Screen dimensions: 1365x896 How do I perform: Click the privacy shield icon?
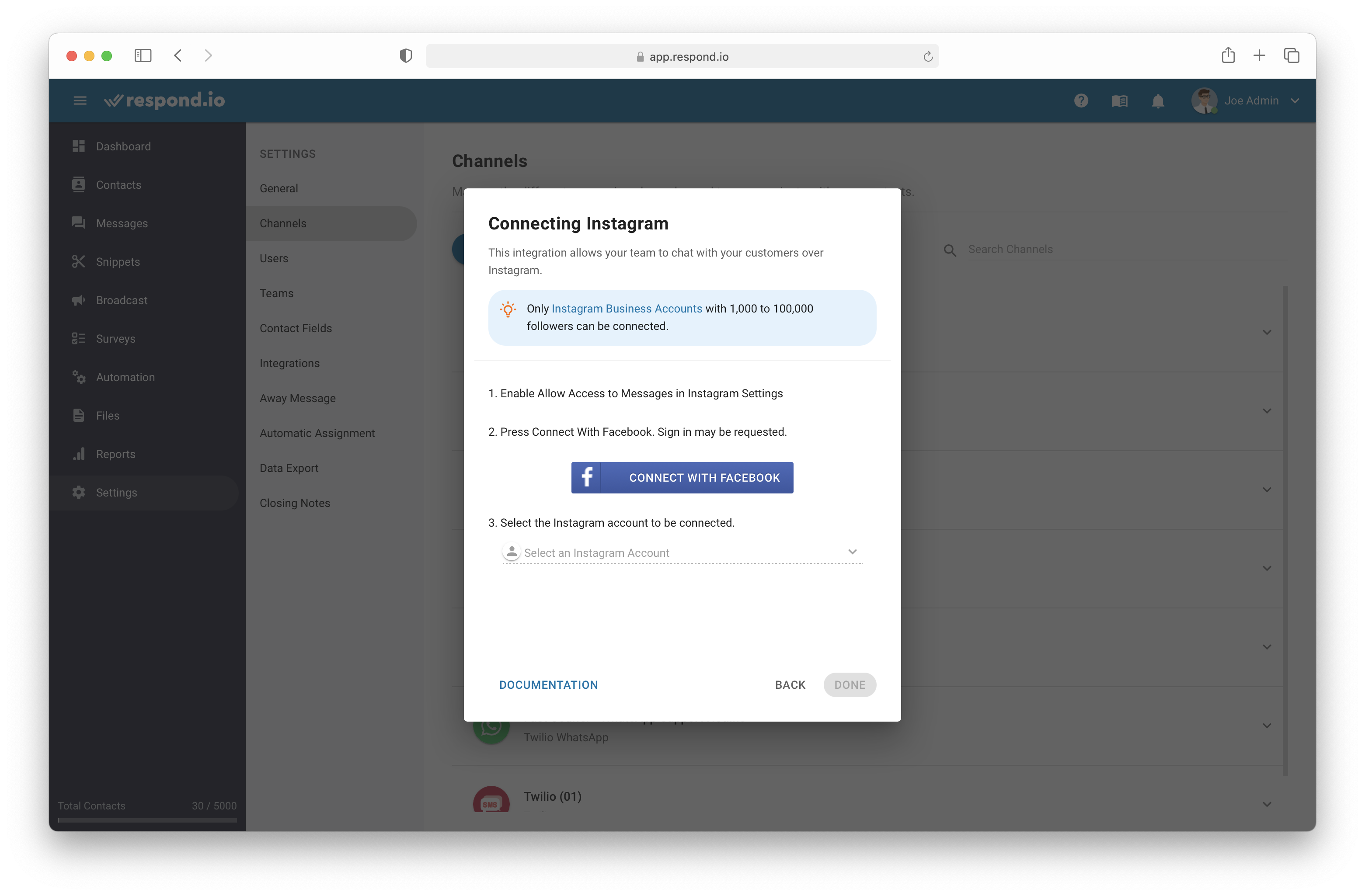click(x=405, y=56)
